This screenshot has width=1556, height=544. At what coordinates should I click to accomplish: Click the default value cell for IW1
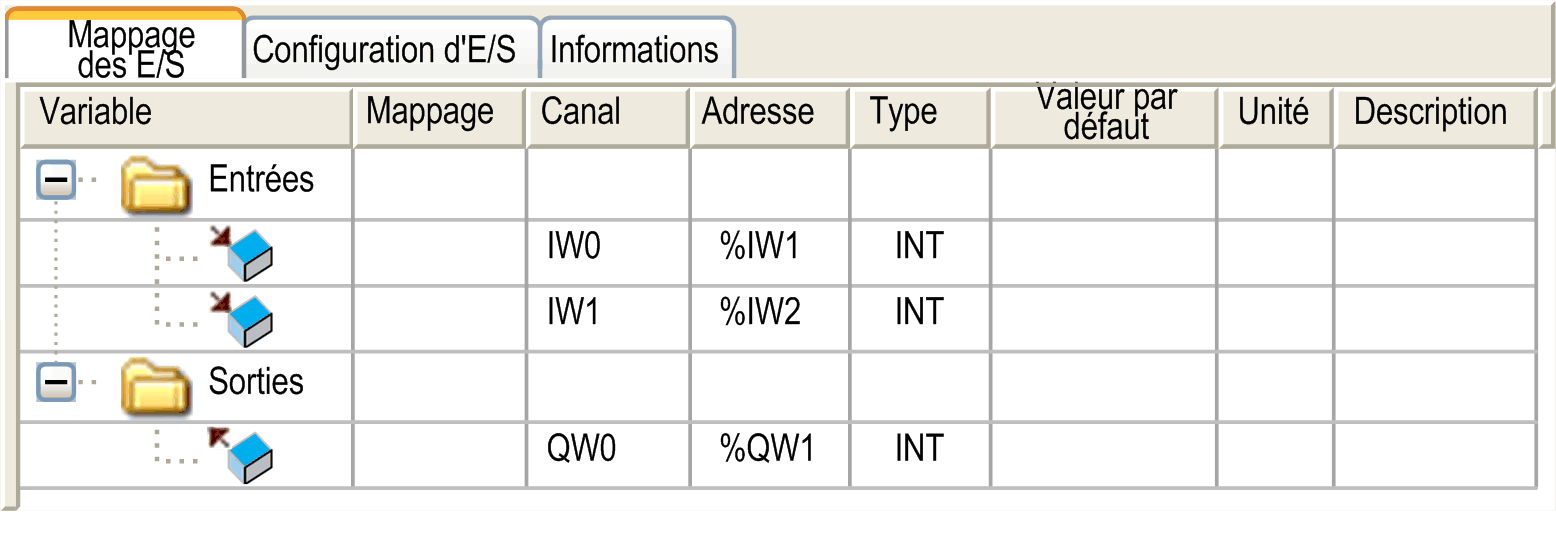(x=1104, y=319)
